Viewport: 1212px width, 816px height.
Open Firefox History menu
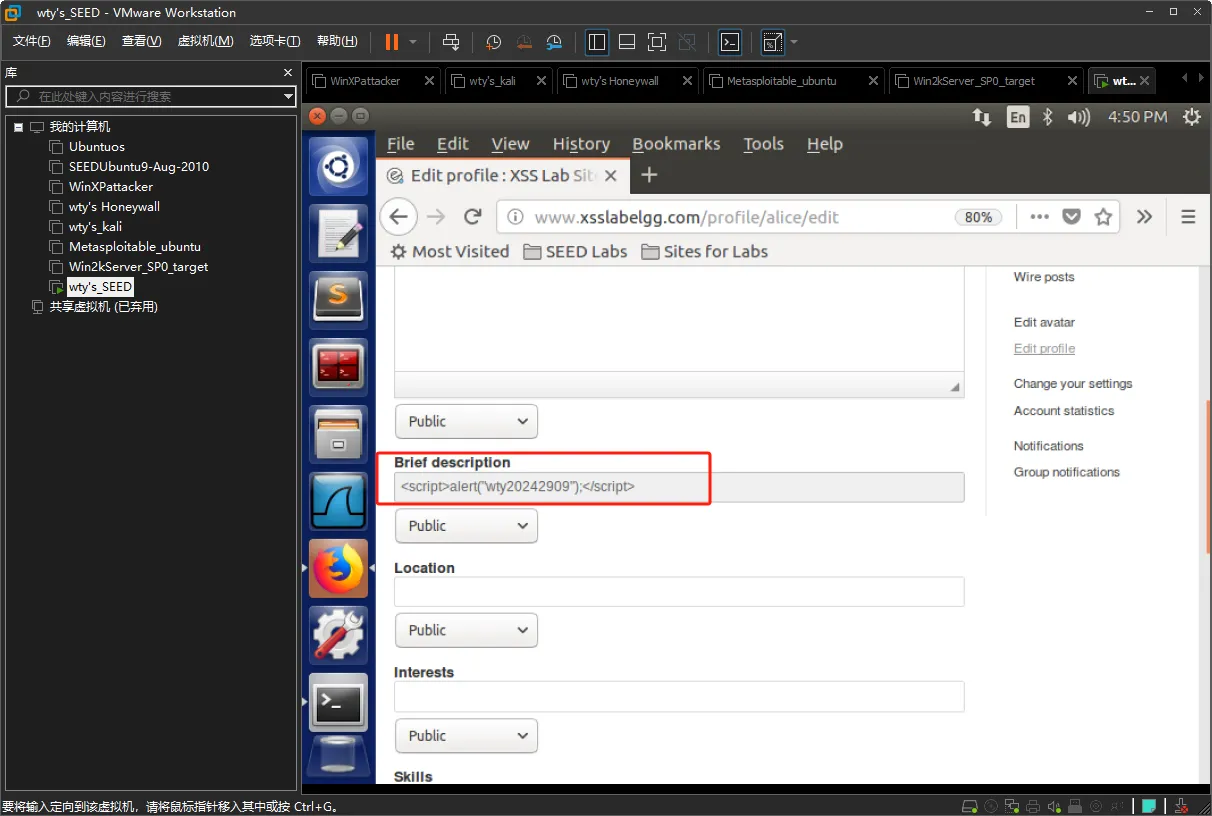pyautogui.click(x=581, y=144)
